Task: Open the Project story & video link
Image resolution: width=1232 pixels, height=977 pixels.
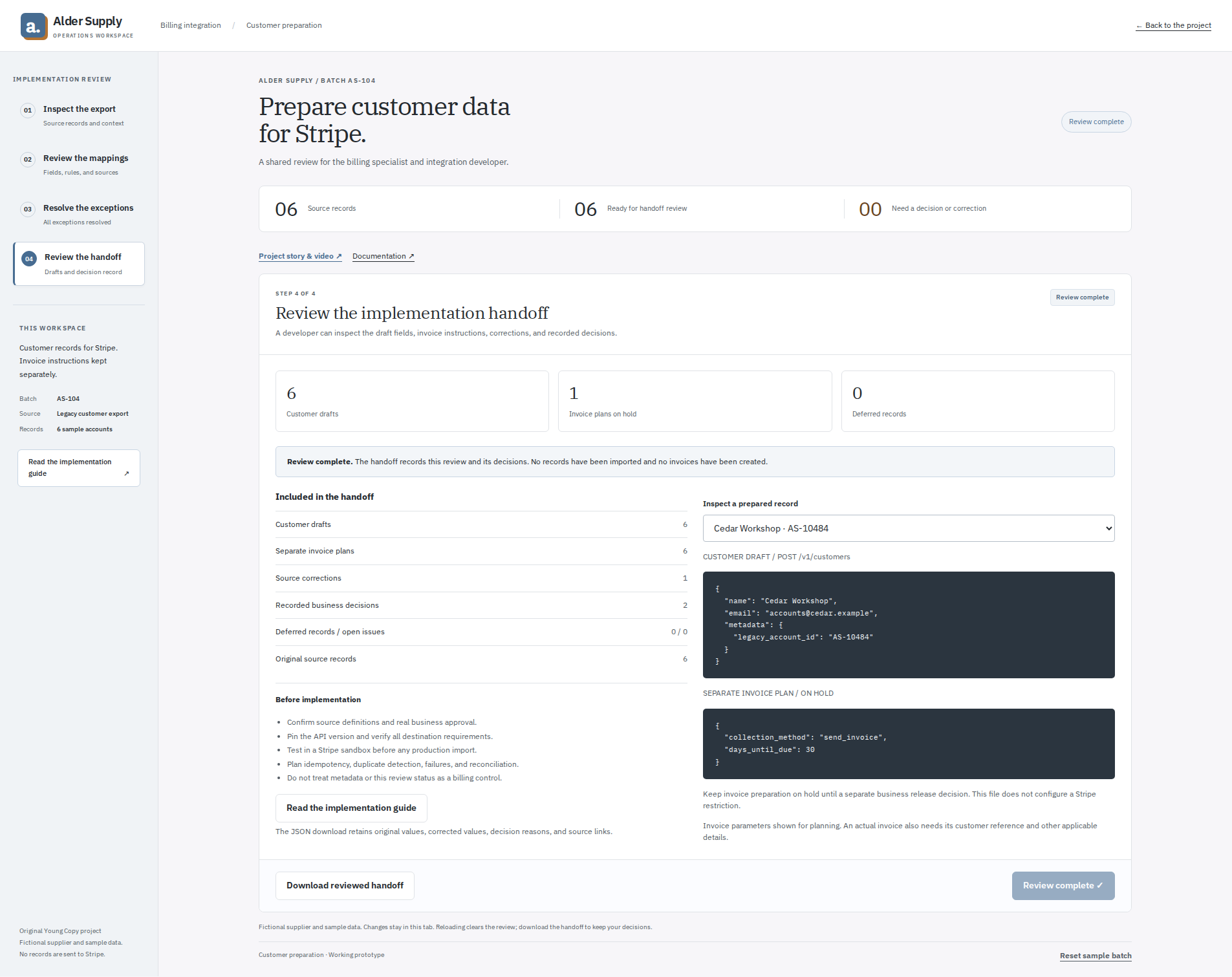Action: click(x=300, y=256)
